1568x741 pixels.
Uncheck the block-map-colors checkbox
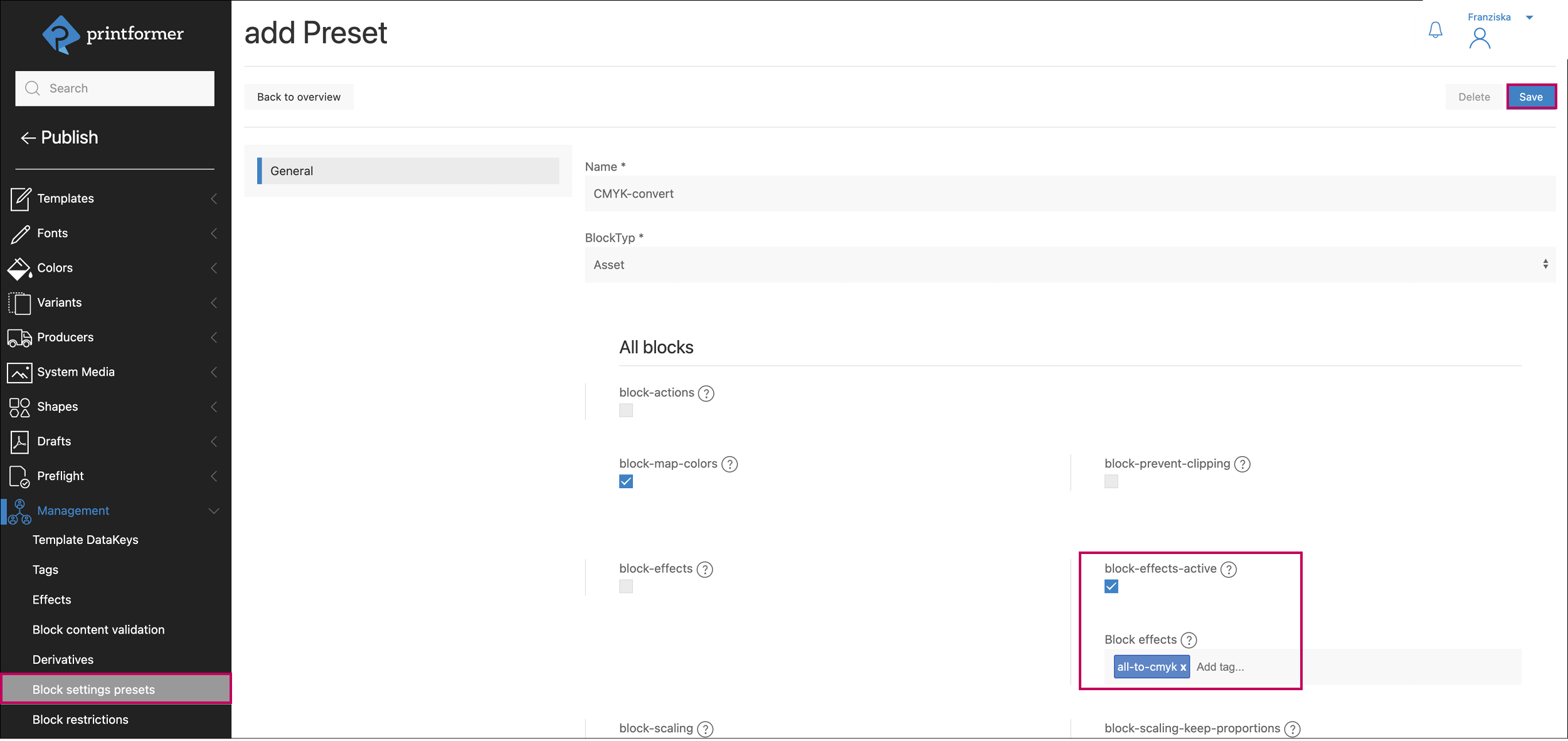click(626, 482)
